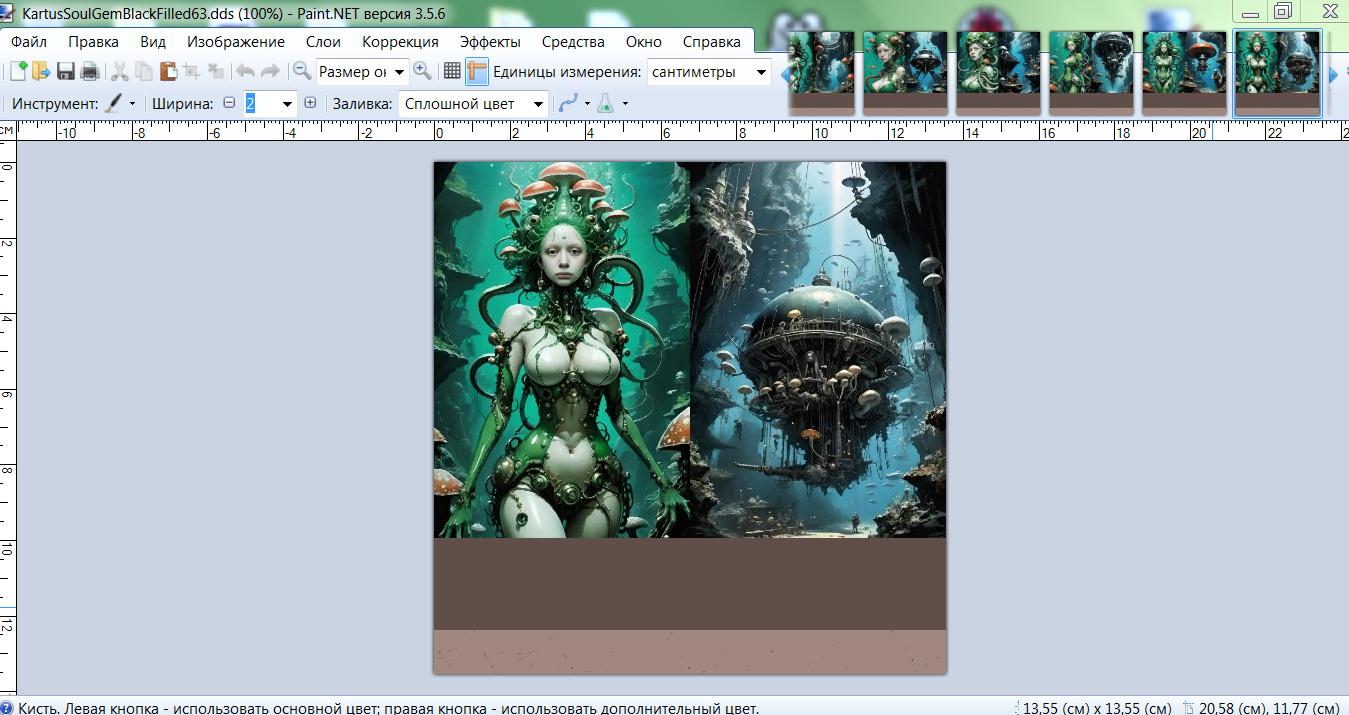Expand the units dropdown showing сантиметры
Viewport: 1349px width, 715px height.
[761, 72]
